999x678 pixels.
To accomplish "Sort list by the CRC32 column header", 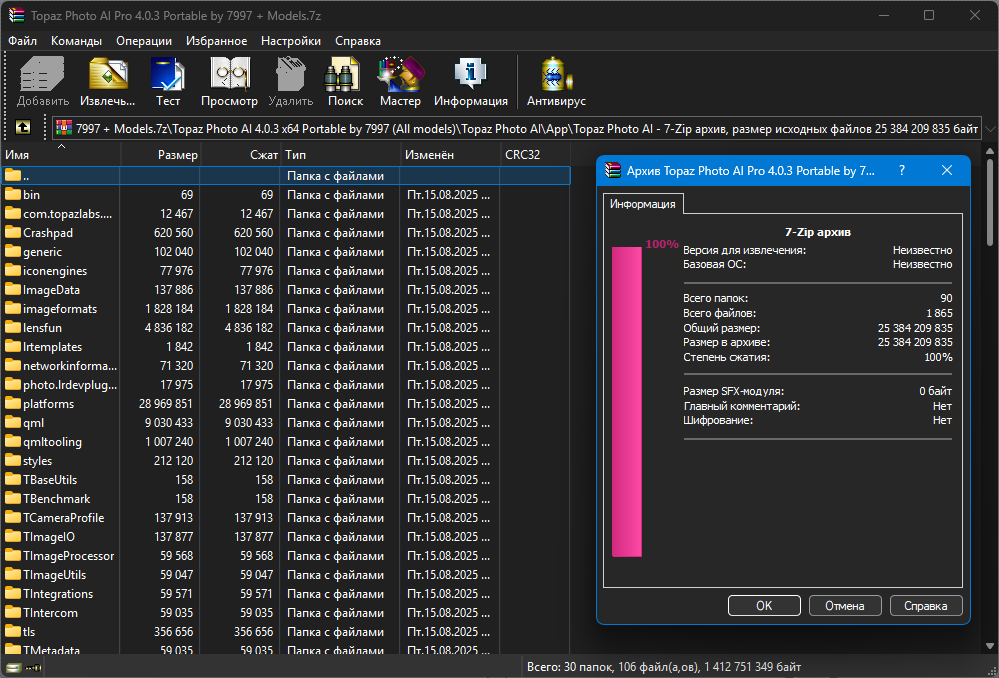I will tap(535, 155).
